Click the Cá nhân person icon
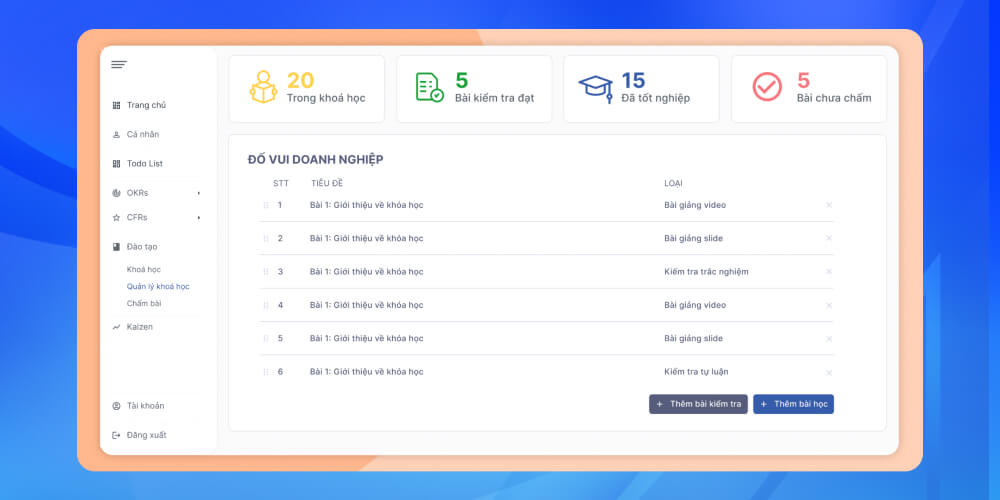 pyautogui.click(x=116, y=135)
